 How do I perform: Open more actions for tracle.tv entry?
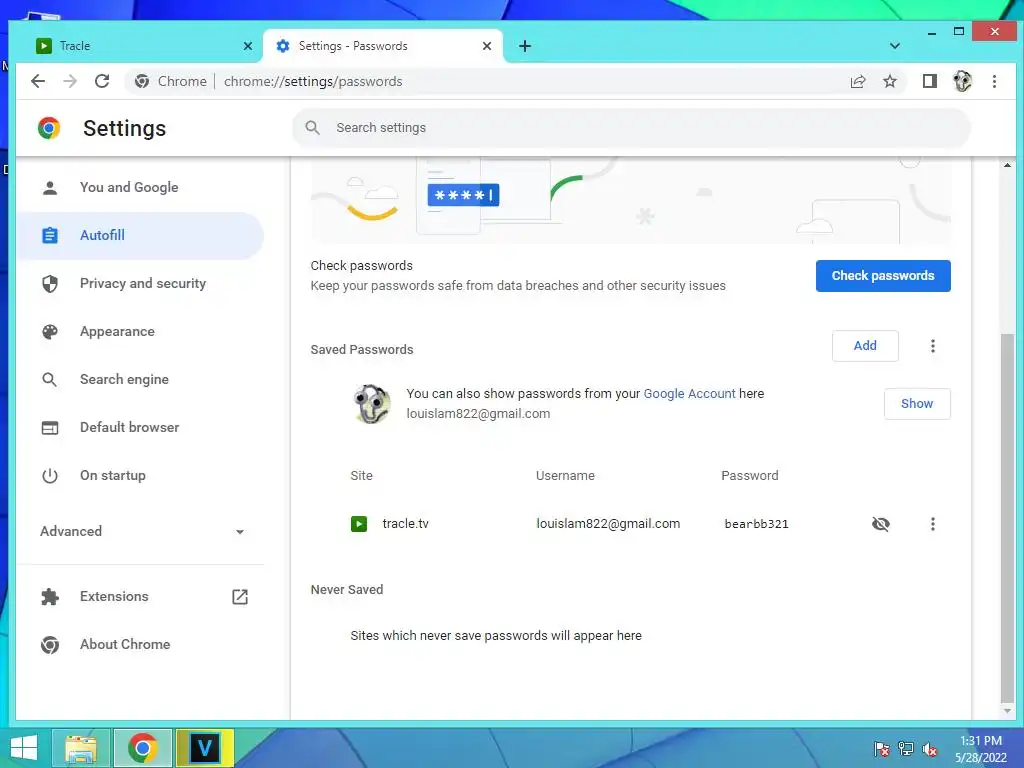point(933,524)
